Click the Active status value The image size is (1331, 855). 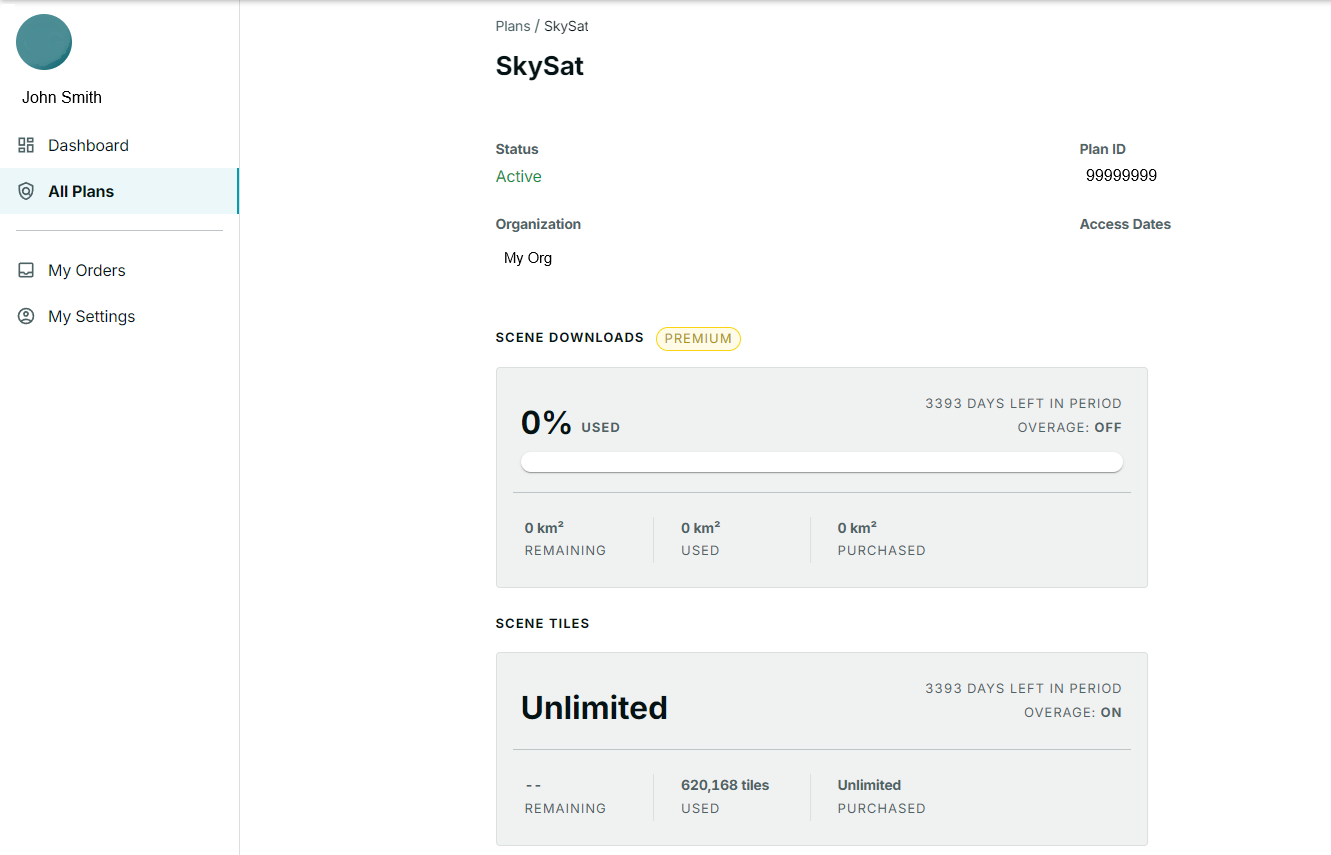pyautogui.click(x=519, y=176)
